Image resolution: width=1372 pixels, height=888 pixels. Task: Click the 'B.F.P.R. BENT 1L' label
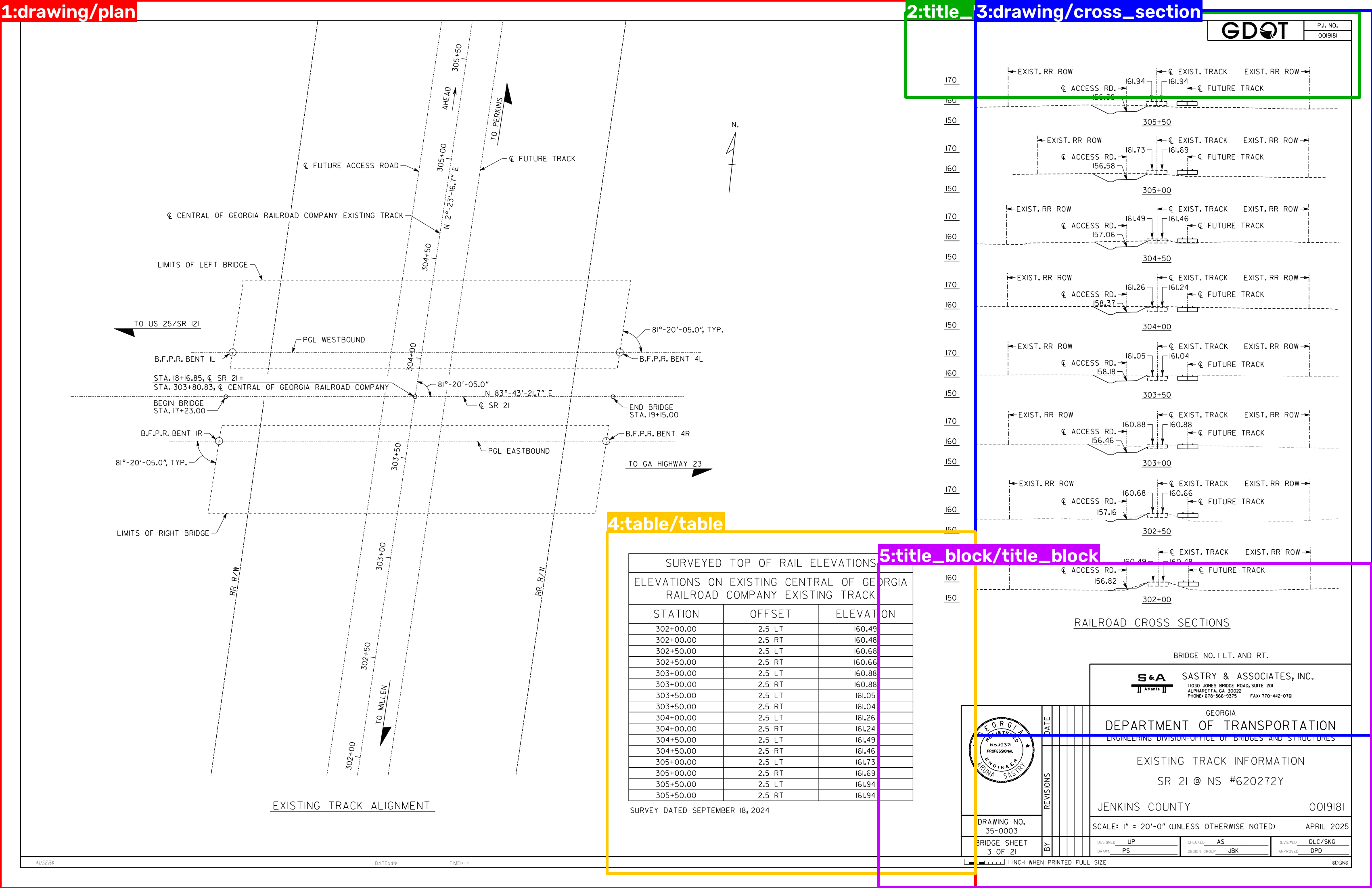click(184, 359)
